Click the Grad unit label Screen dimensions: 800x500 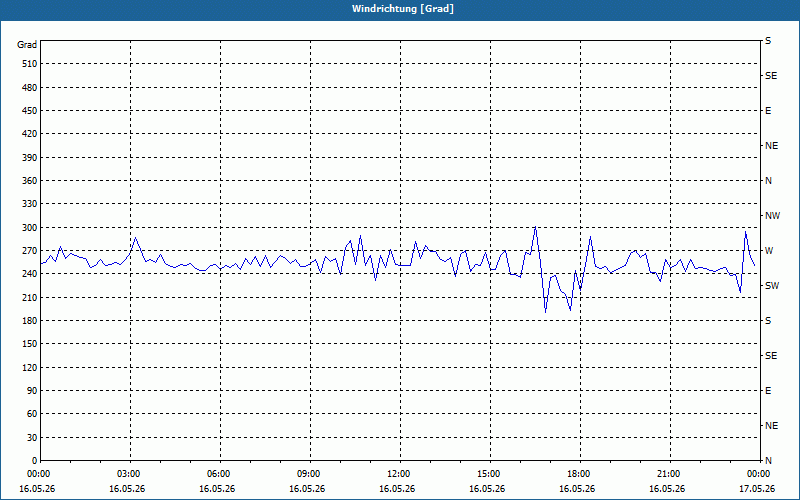click(27, 45)
